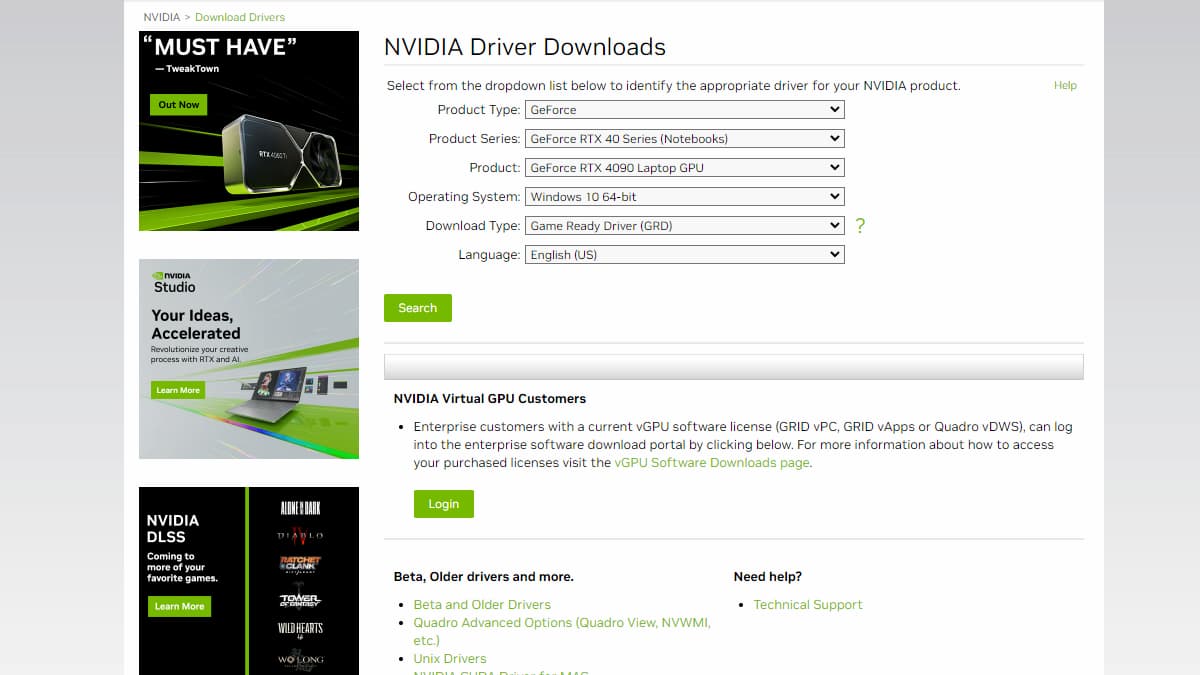Select the Product dropdown showing RTX 4090
Image resolution: width=1200 pixels, height=675 pixels.
(684, 168)
